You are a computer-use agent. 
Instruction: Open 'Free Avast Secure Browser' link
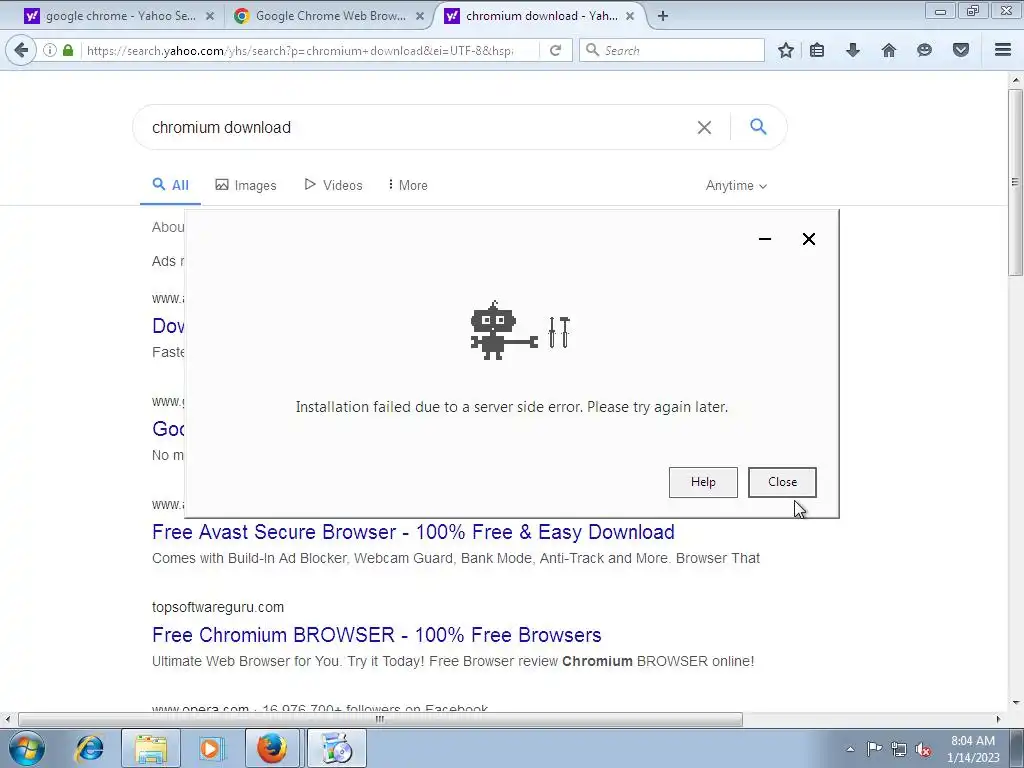(x=413, y=532)
